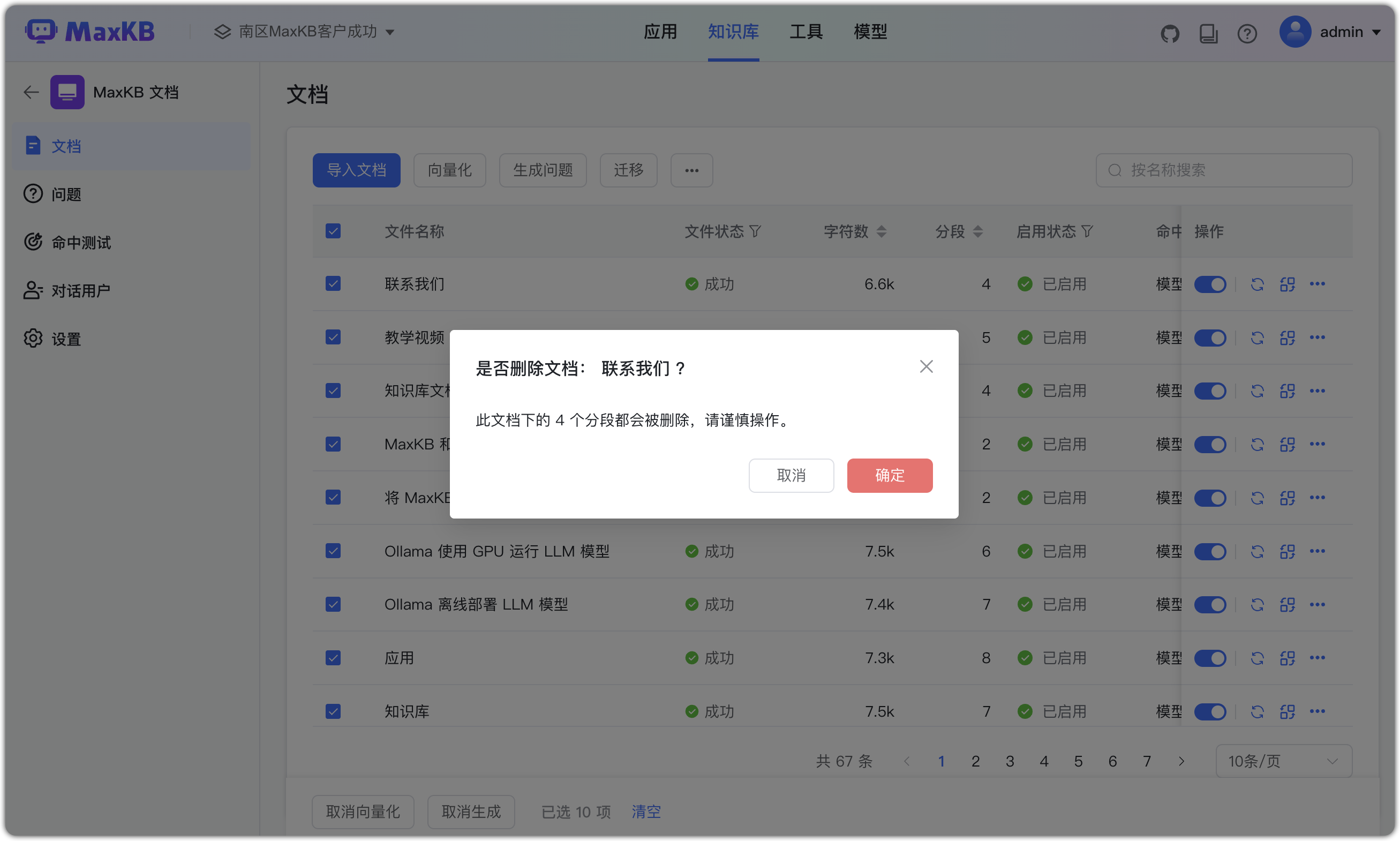Click the 生成问题 button
This screenshot has height=841, width=1400.
coord(542,170)
